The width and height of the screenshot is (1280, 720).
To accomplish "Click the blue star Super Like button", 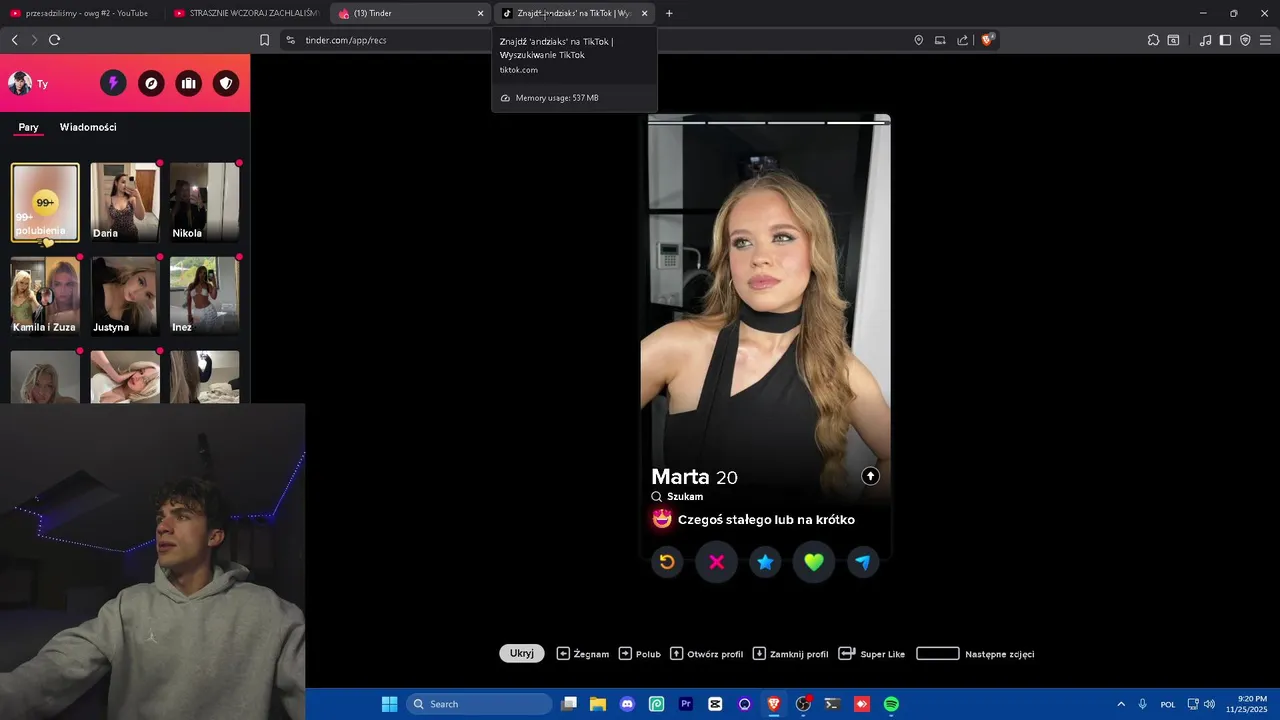I will (765, 562).
